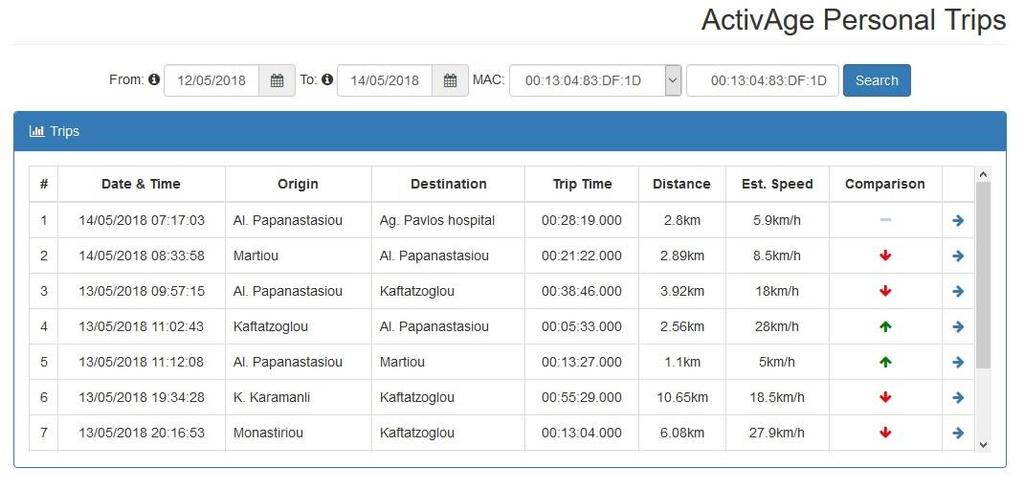
Task: Open details arrow for trip 2
Action: [x=958, y=256]
